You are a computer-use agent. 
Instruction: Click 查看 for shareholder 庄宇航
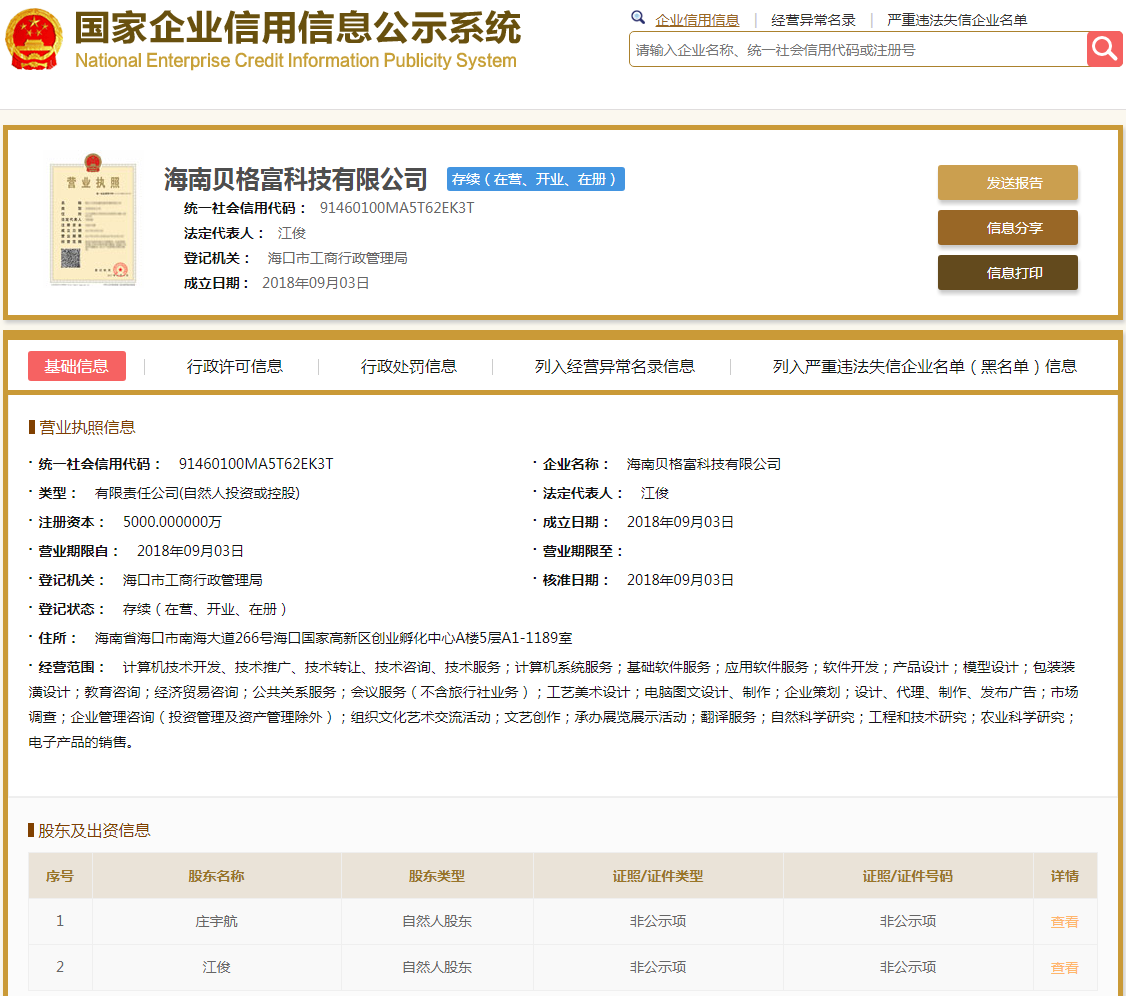tap(1065, 921)
